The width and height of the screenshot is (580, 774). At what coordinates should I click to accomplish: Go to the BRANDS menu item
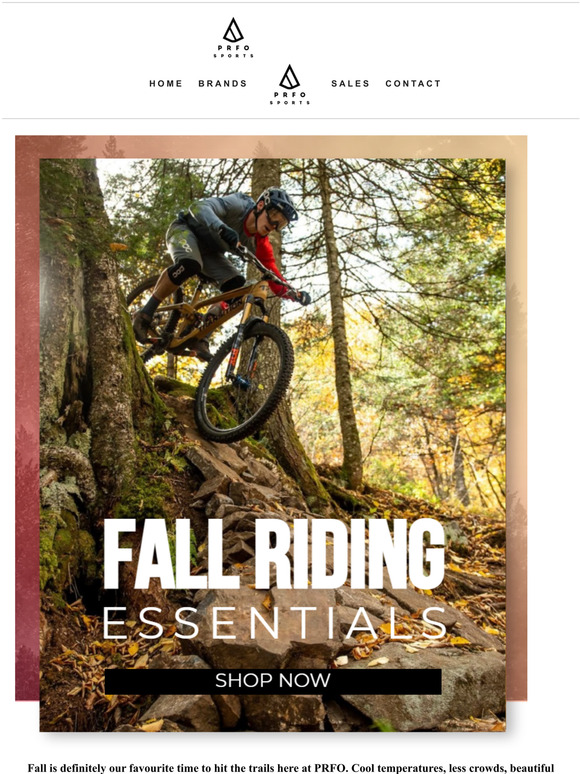point(223,83)
